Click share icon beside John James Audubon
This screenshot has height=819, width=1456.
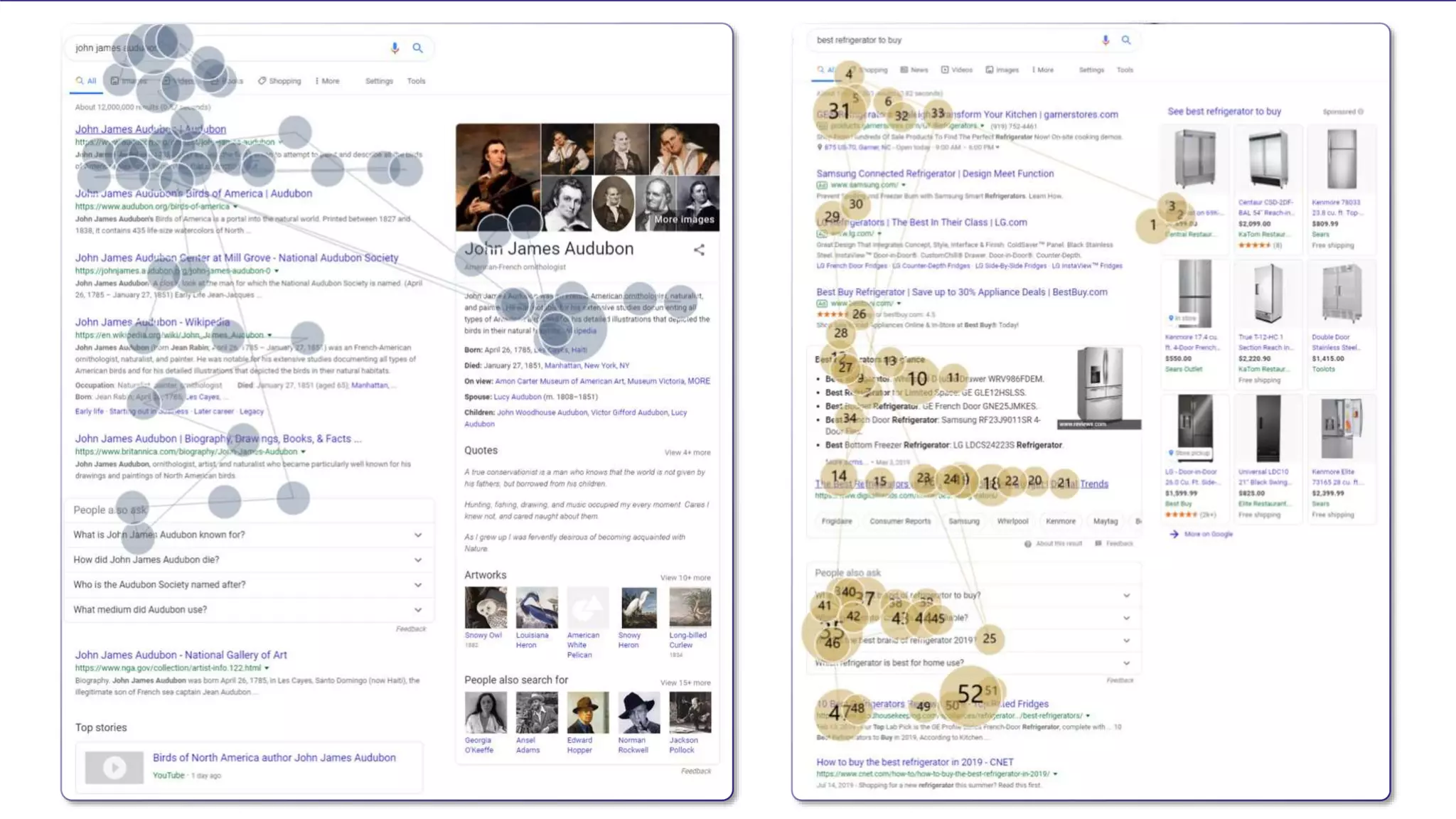click(x=699, y=250)
